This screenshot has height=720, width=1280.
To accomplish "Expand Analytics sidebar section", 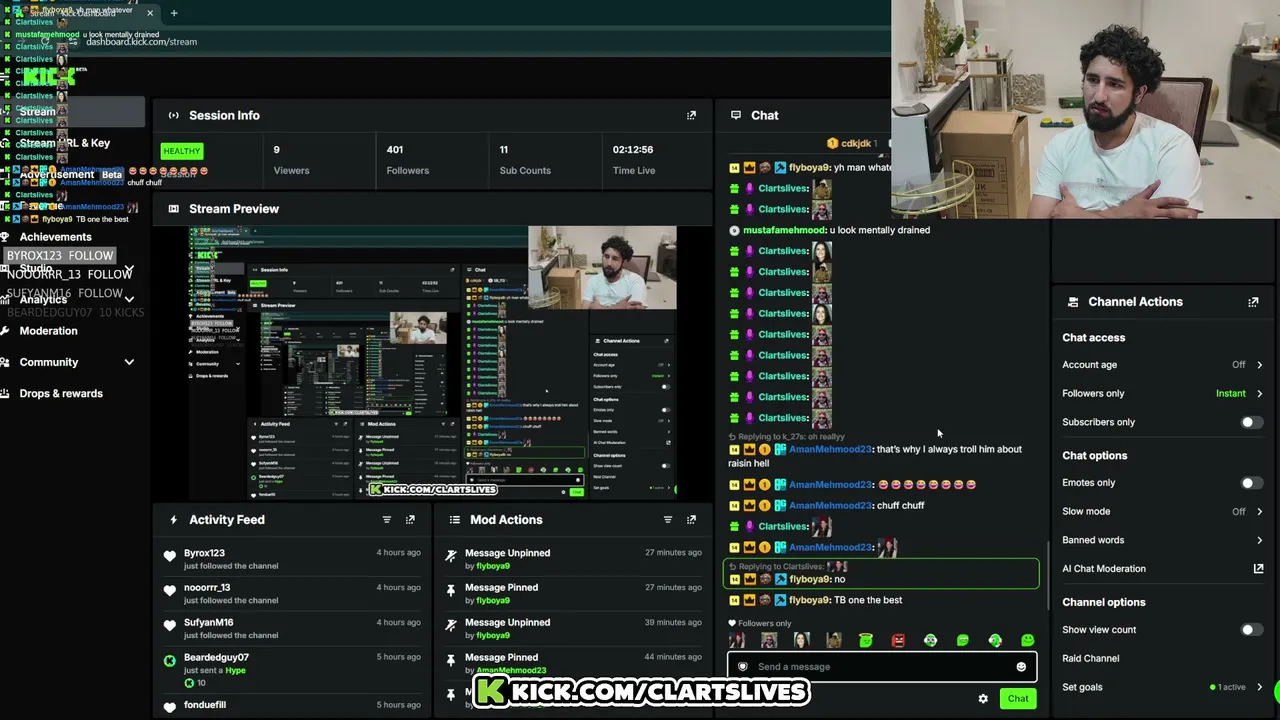I will pyautogui.click(x=129, y=299).
